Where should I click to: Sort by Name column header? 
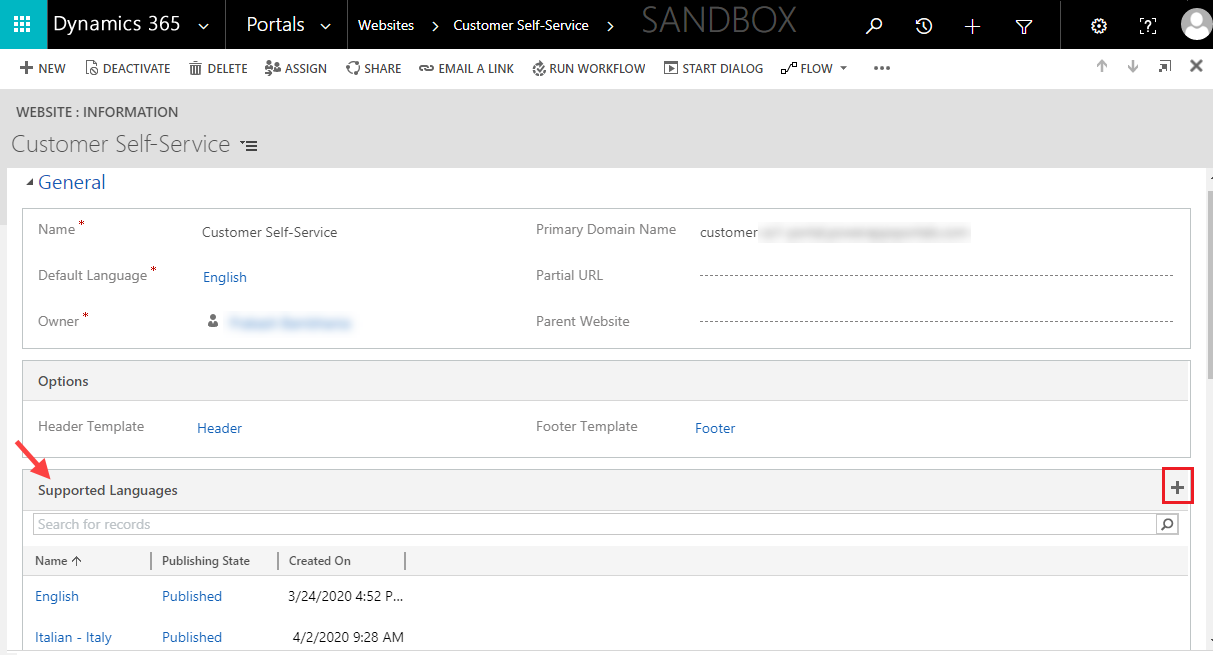58,561
